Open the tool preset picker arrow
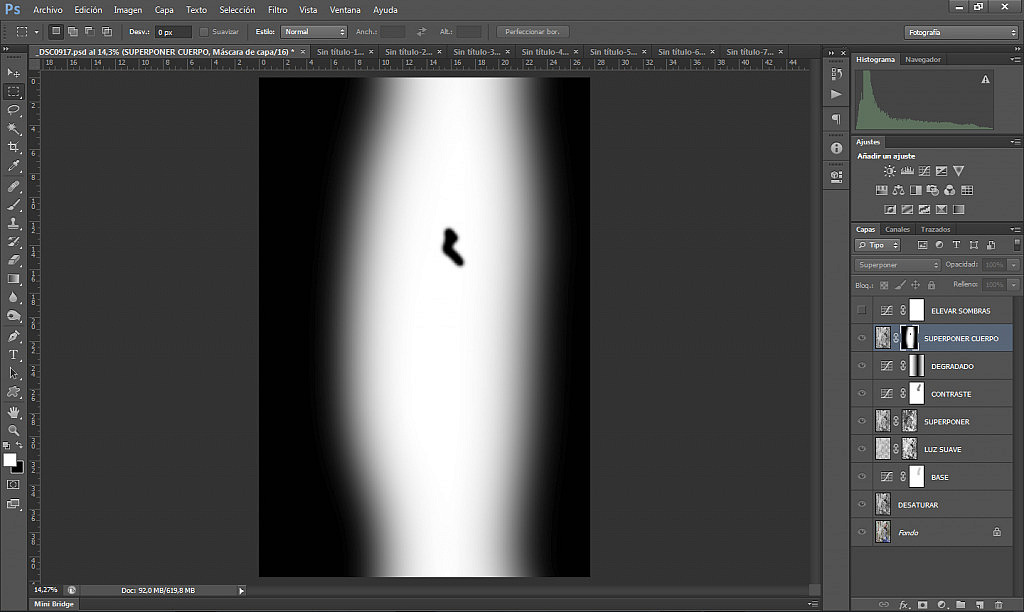This screenshot has width=1024, height=612. click(x=37, y=31)
